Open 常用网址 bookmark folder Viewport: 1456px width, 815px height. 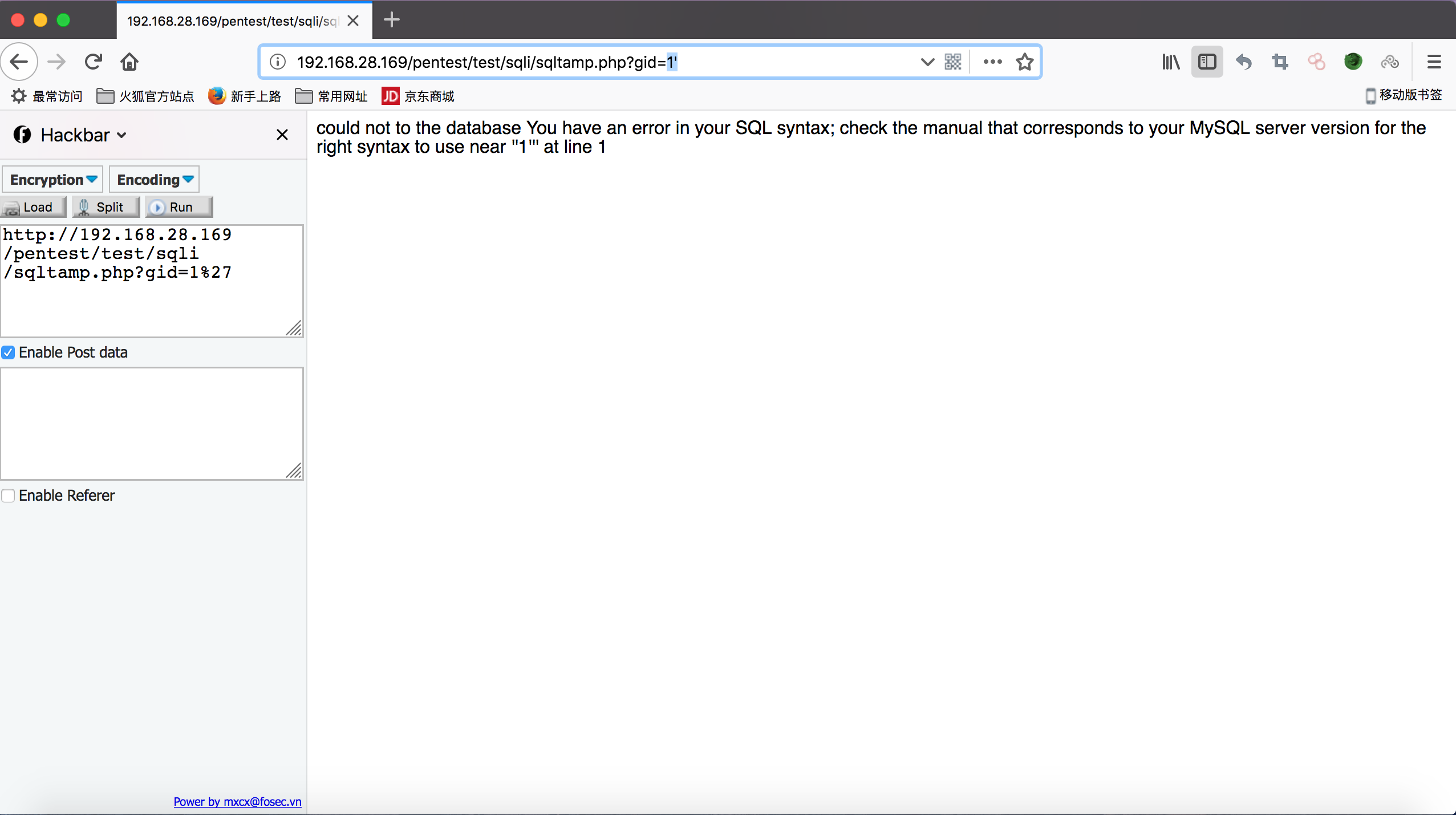[331, 96]
